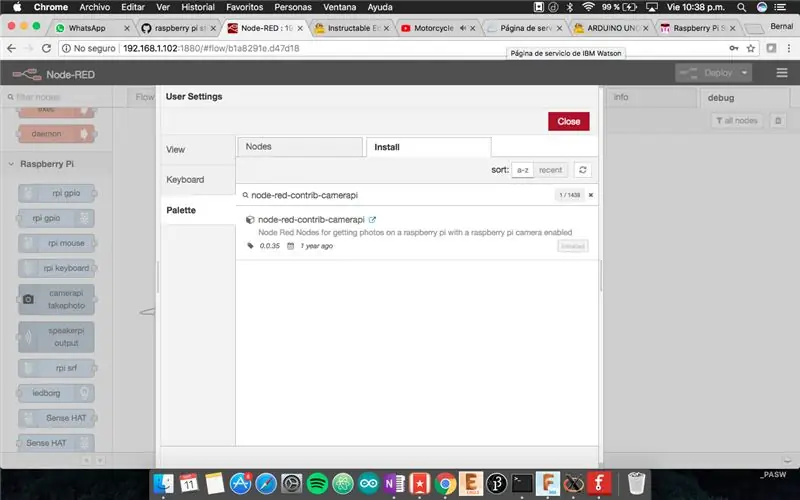Open the Keyboard settings section

198,180
